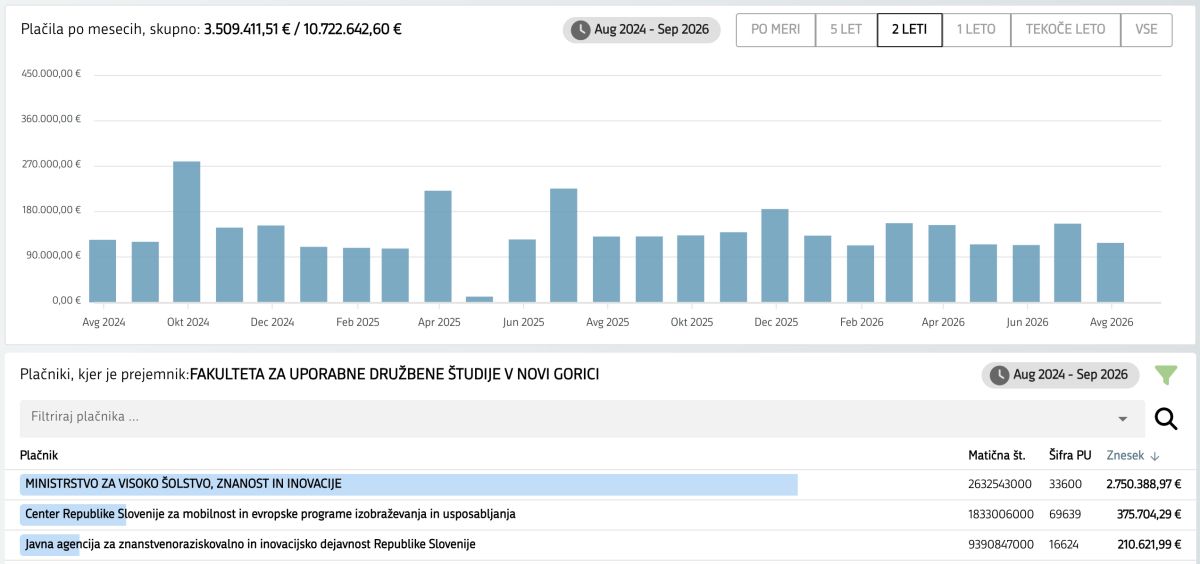Open the Center Republike Slovenije za mobilnost row
1200x564 pixels.
[x=600, y=514]
